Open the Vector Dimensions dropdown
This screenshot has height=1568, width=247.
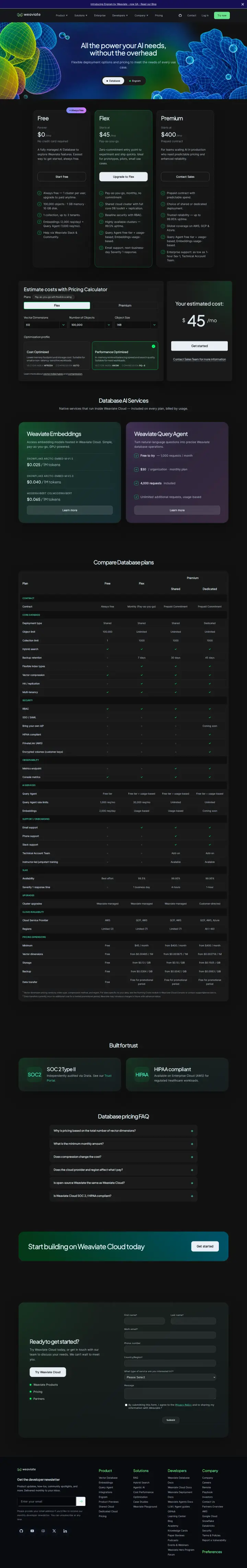(45, 325)
